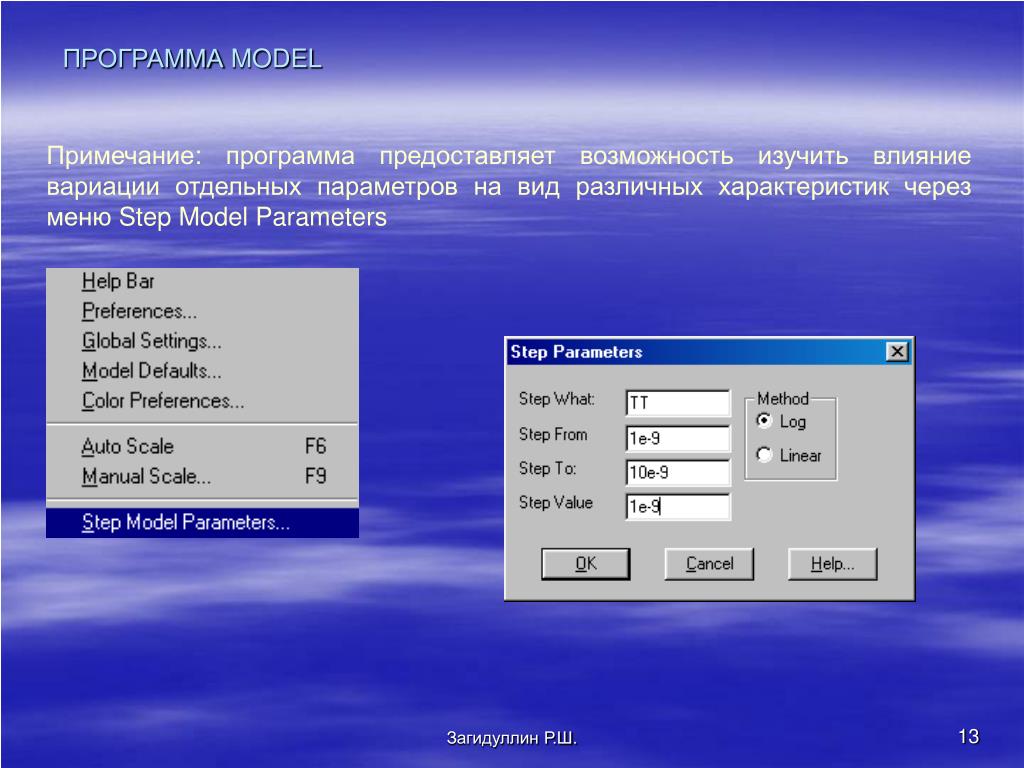Click the F6 shortcut label
The height and width of the screenshot is (768, 1024).
point(315,446)
